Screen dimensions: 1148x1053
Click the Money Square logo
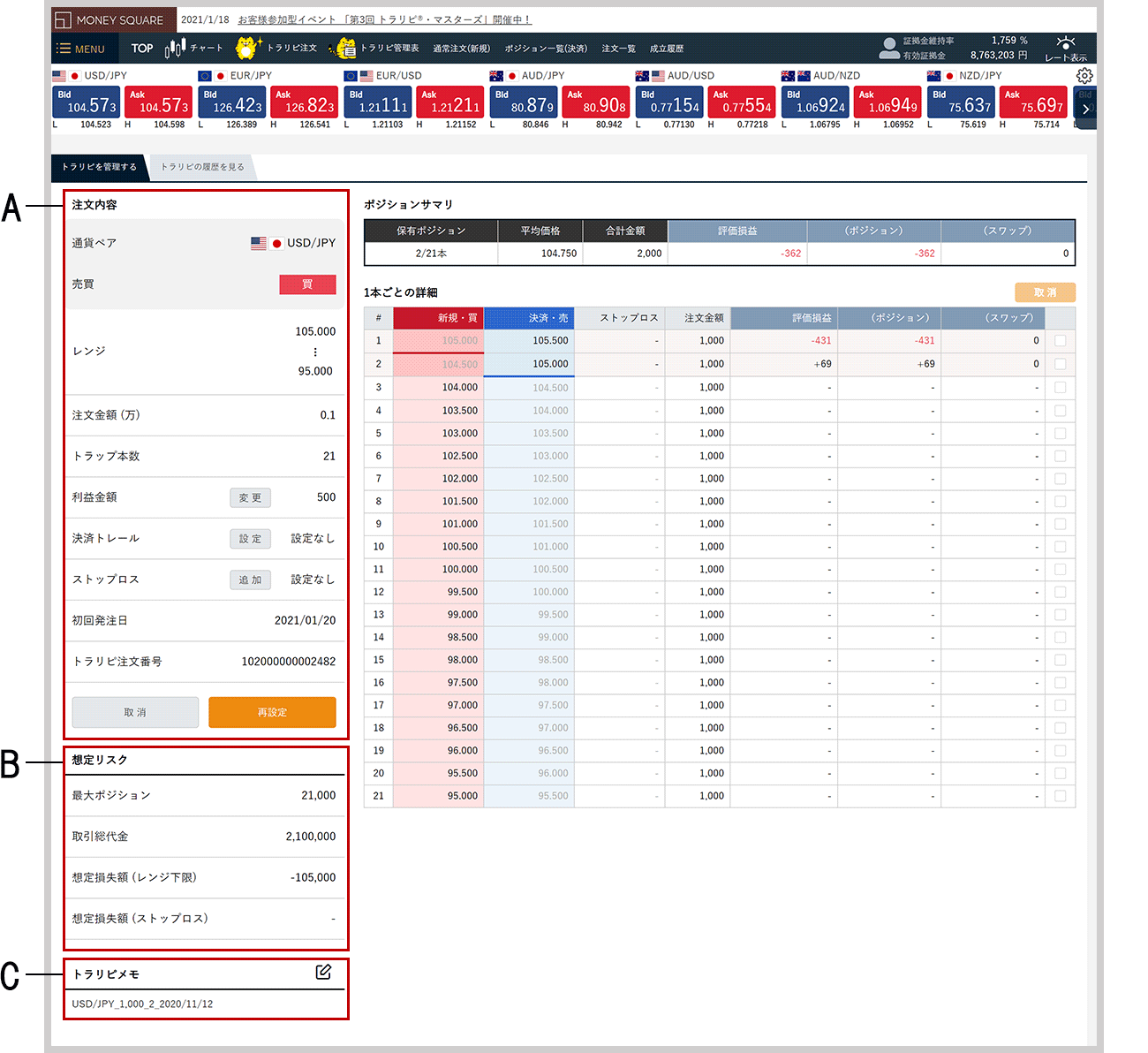[x=113, y=19]
